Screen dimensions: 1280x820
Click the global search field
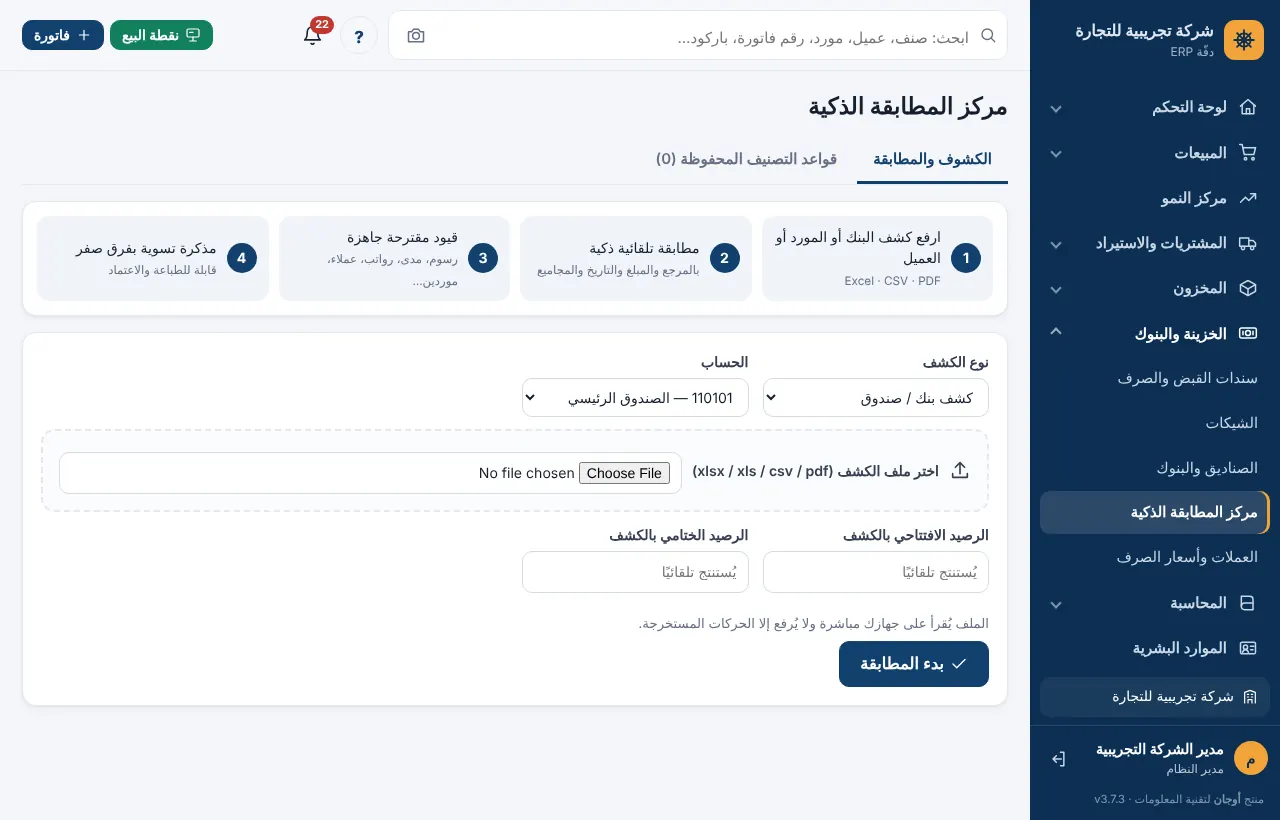698,36
